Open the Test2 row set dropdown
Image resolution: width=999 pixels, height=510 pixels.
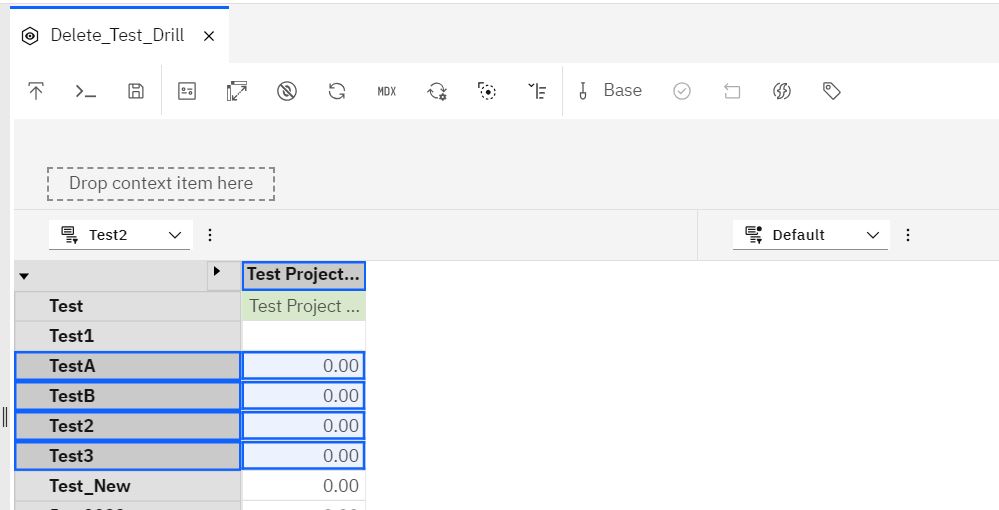(x=120, y=235)
